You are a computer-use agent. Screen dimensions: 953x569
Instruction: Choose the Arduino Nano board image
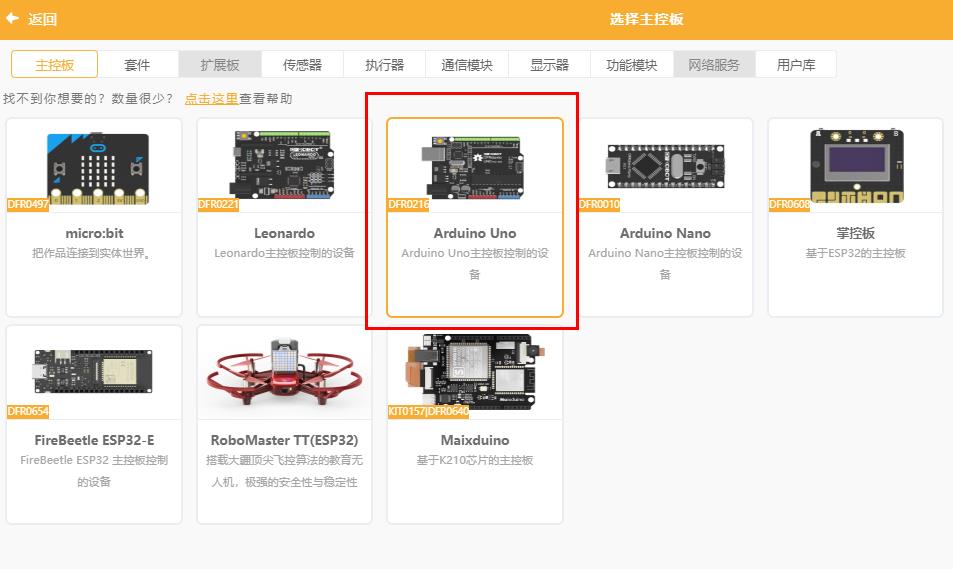(x=666, y=165)
